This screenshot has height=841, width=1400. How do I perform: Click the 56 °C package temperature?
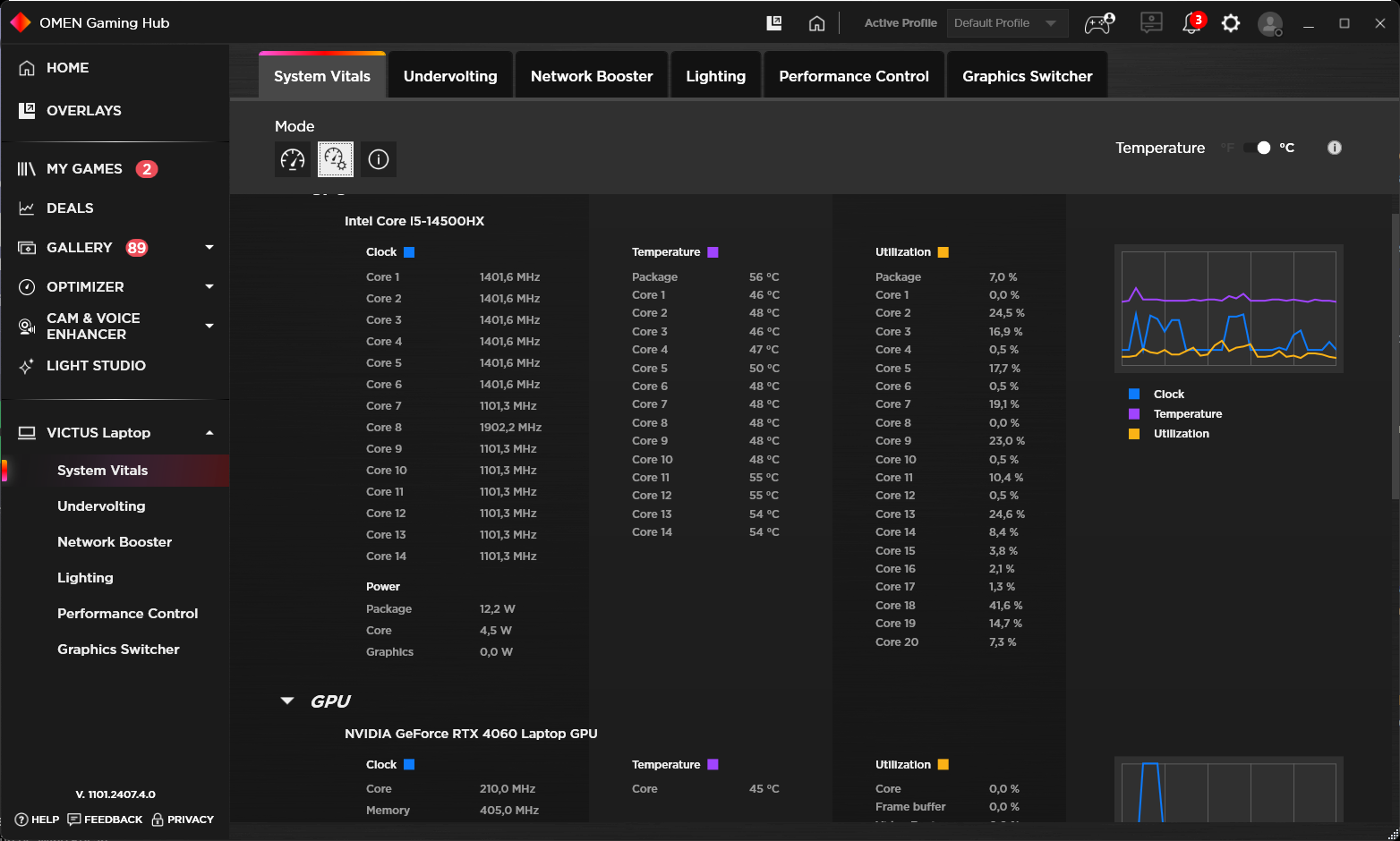(764, 277)
